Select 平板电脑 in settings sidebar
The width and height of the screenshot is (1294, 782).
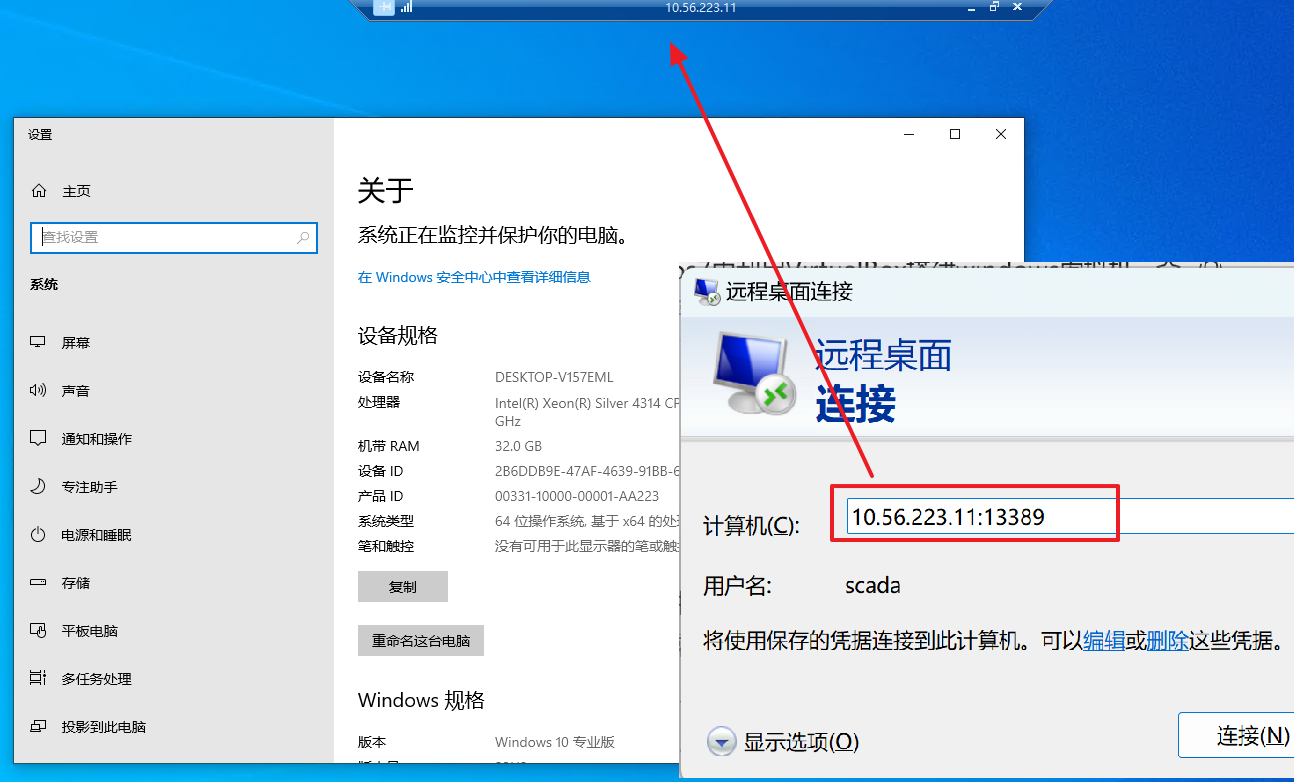pyautogui.click(x=89, y=631)
